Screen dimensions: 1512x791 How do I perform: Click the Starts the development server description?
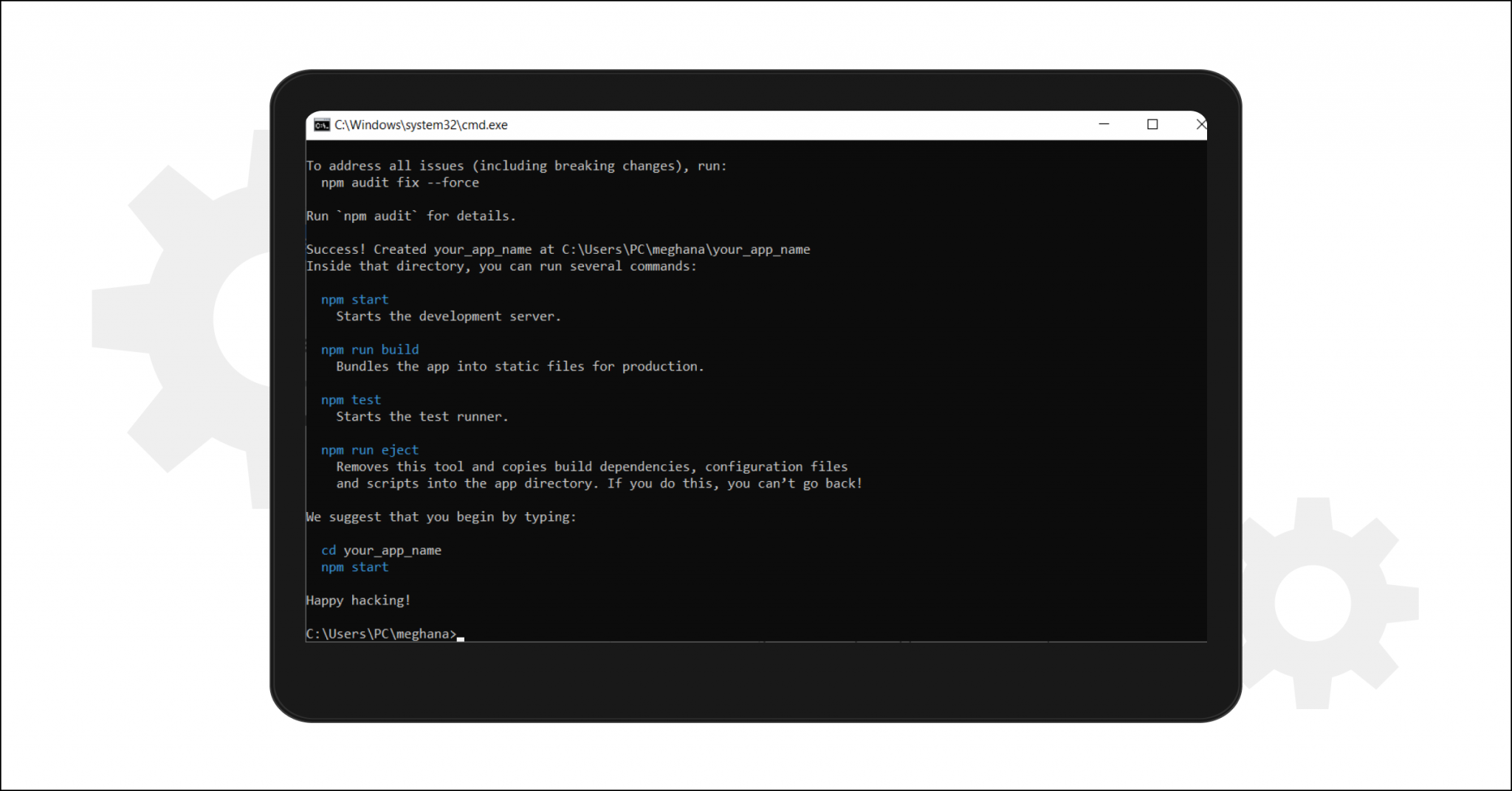[x=449, y=316]
